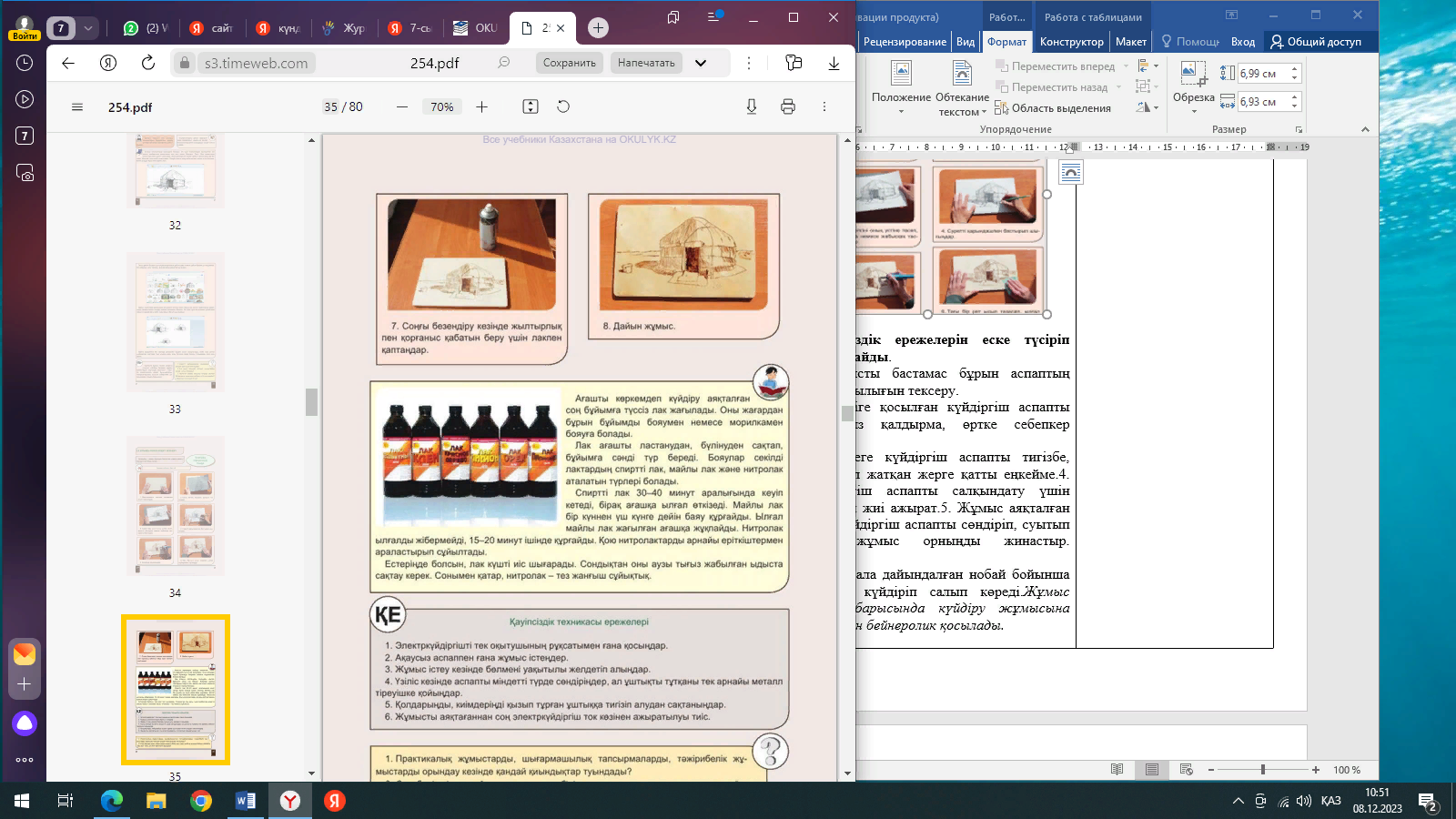Open browser downloads arrow icon
This screenshot has height=819, width=1456.
point(834,63)
